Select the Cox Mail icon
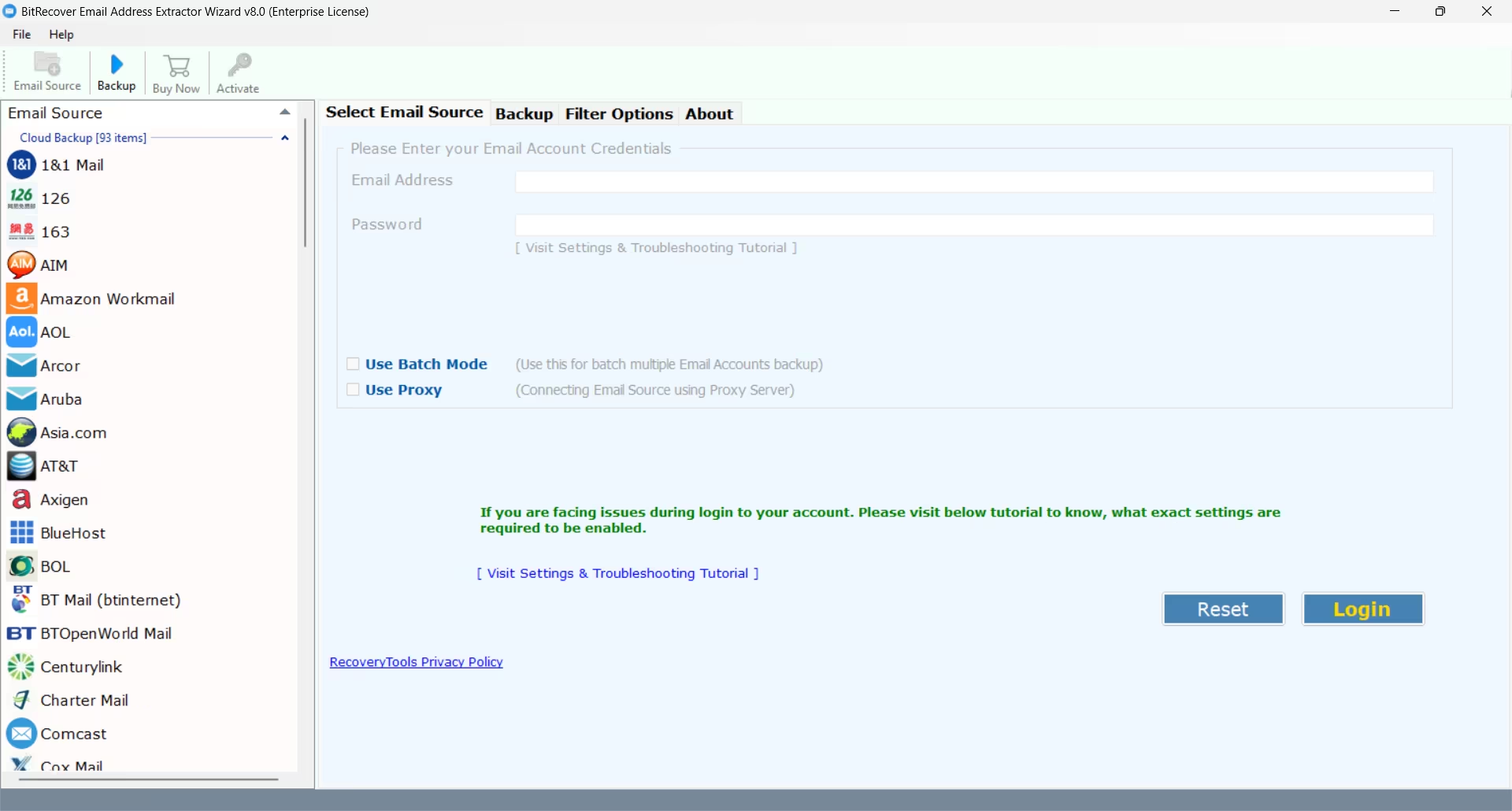Screen dimensions: 1512x811 (x=21, y=763)
